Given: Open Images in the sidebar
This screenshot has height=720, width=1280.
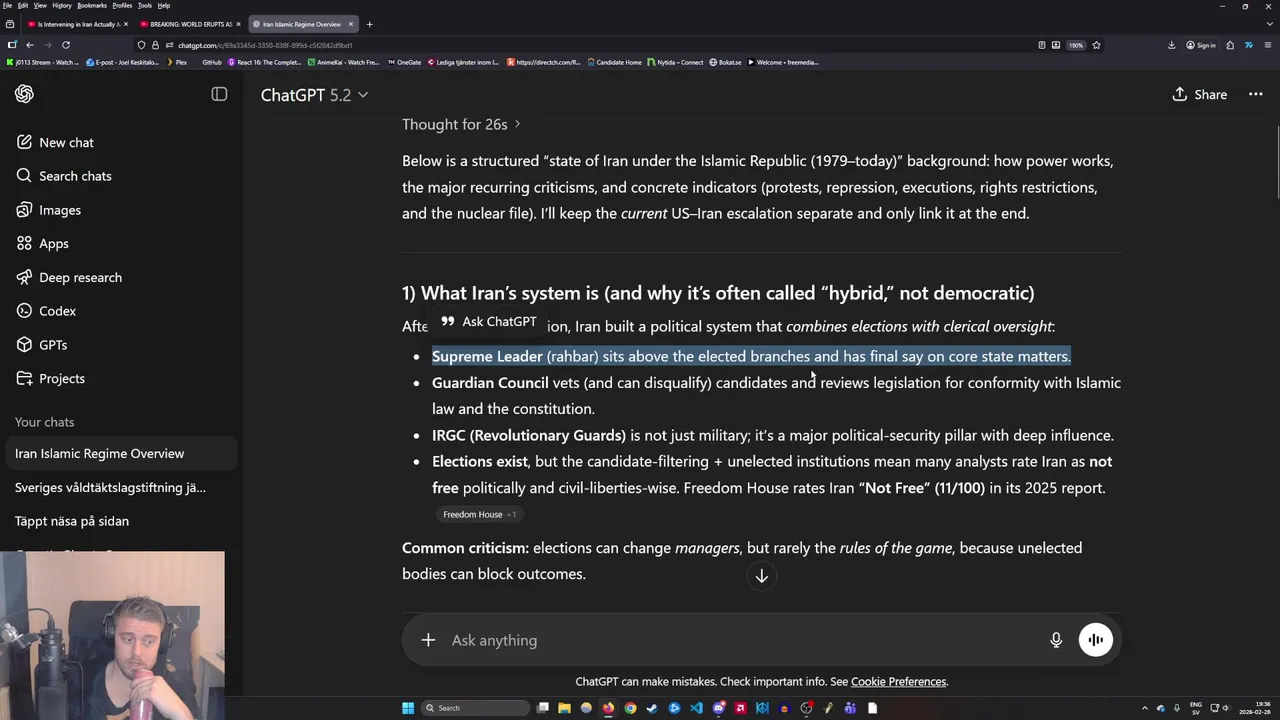Looking at the screenshot, I should [48, 210].
